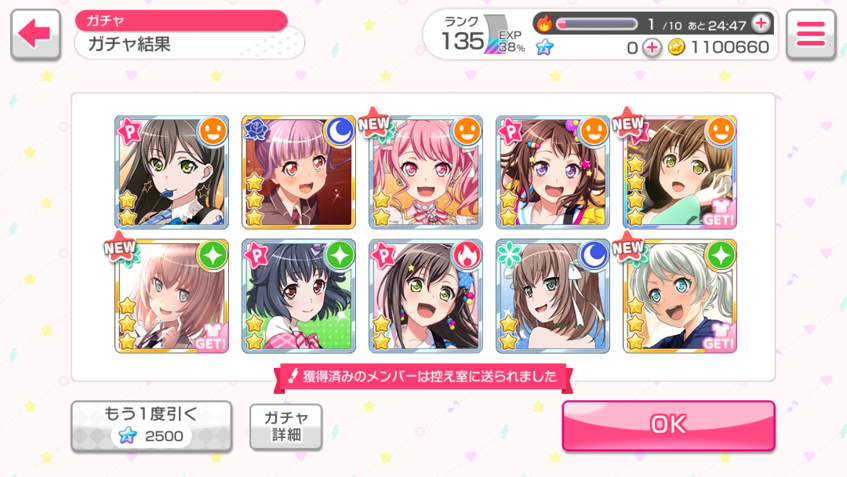Click the gold coin icon
847x477 pixels.
point(676,48)
